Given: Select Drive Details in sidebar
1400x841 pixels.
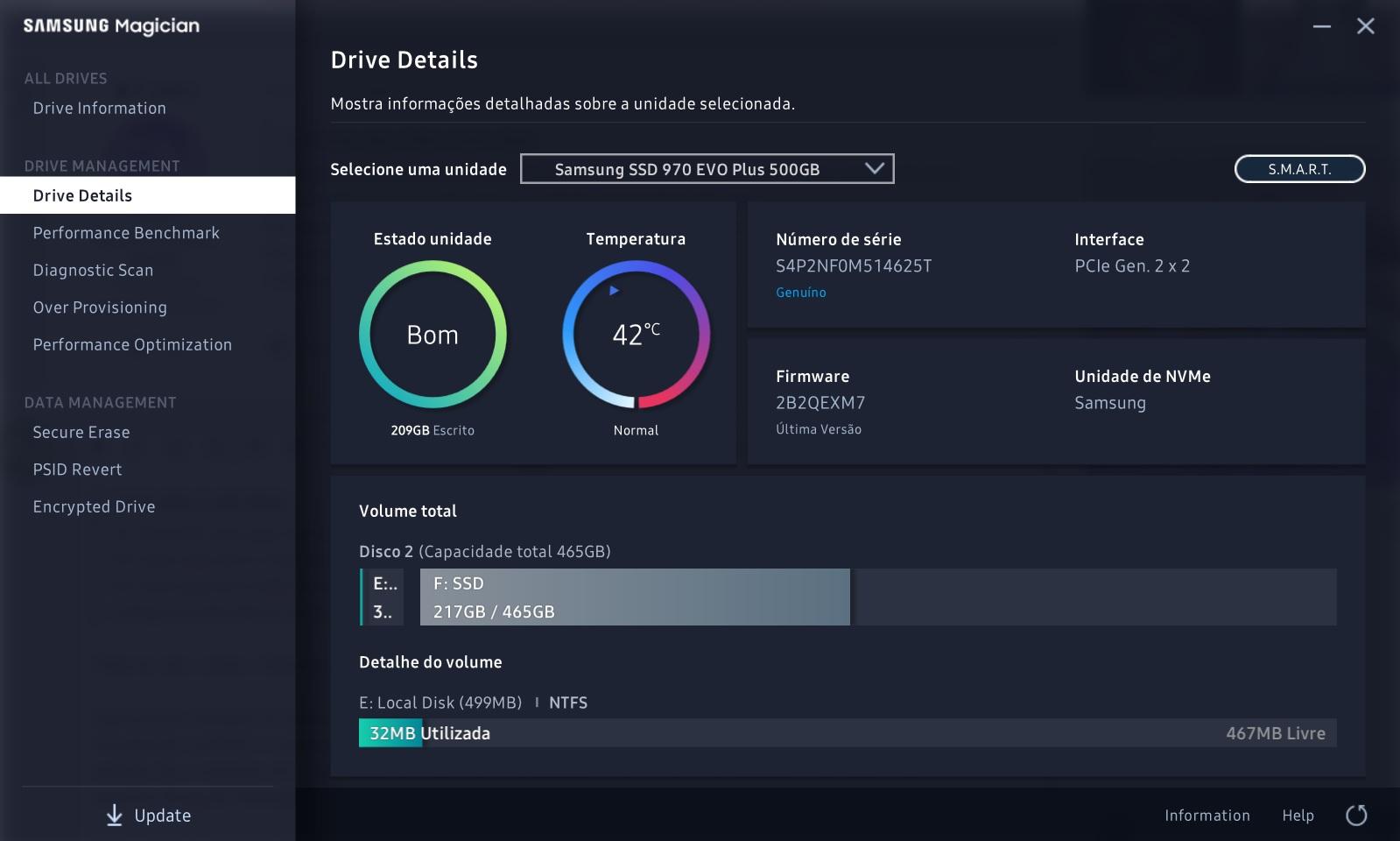Looking at the screenshot, I should 147,195.
